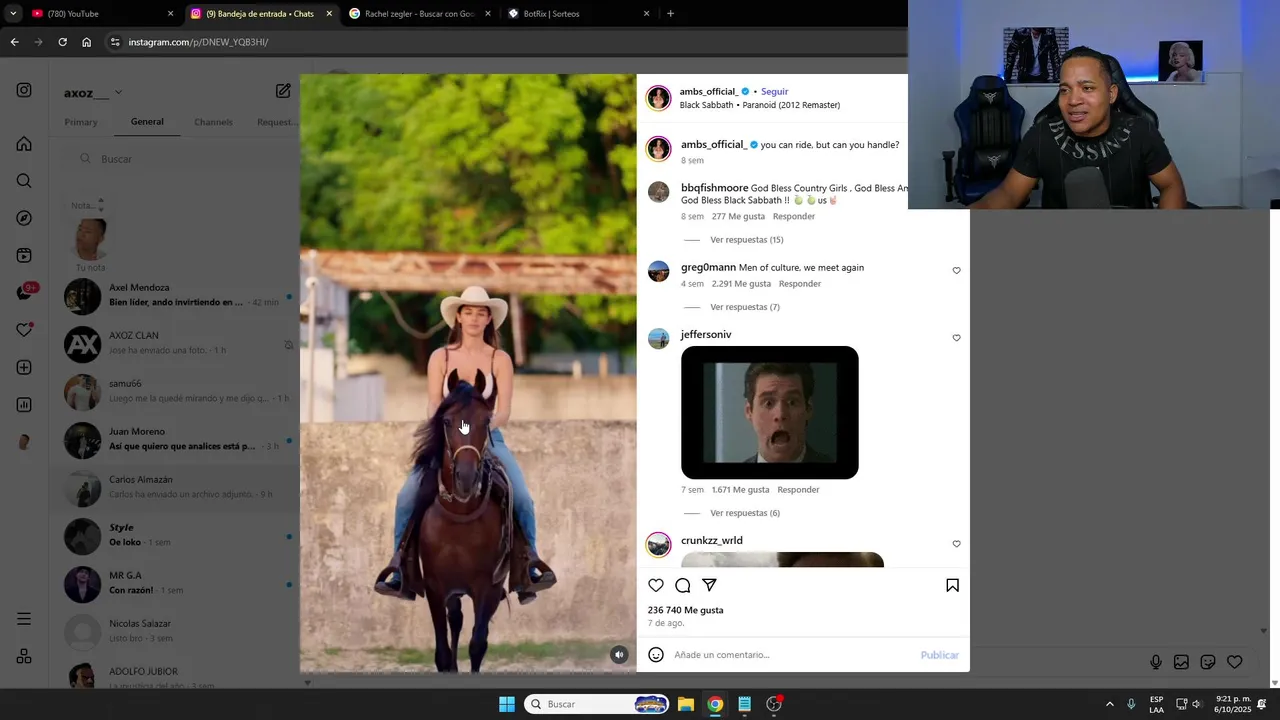Open the Explore compass icon
This screenshot has width=1280, height=720.
[24, 218]
